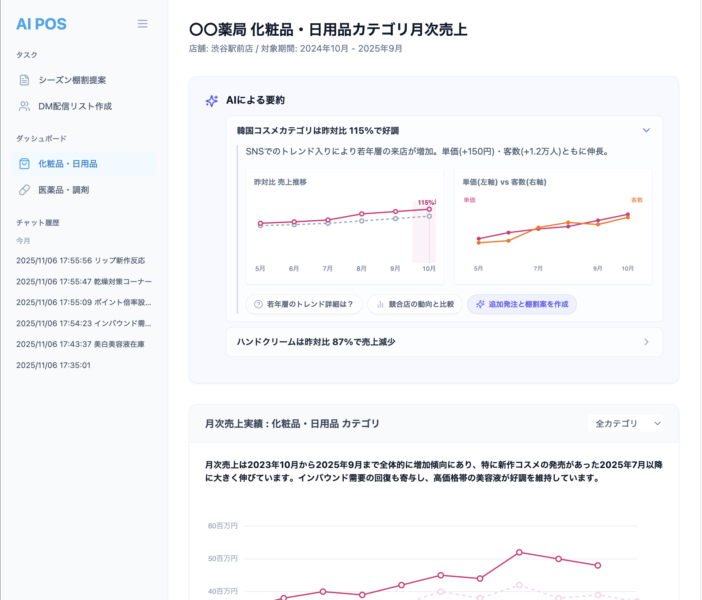Click the sparkle icon next to AIによる要約
702x600 pixels.
pos(211,101)
